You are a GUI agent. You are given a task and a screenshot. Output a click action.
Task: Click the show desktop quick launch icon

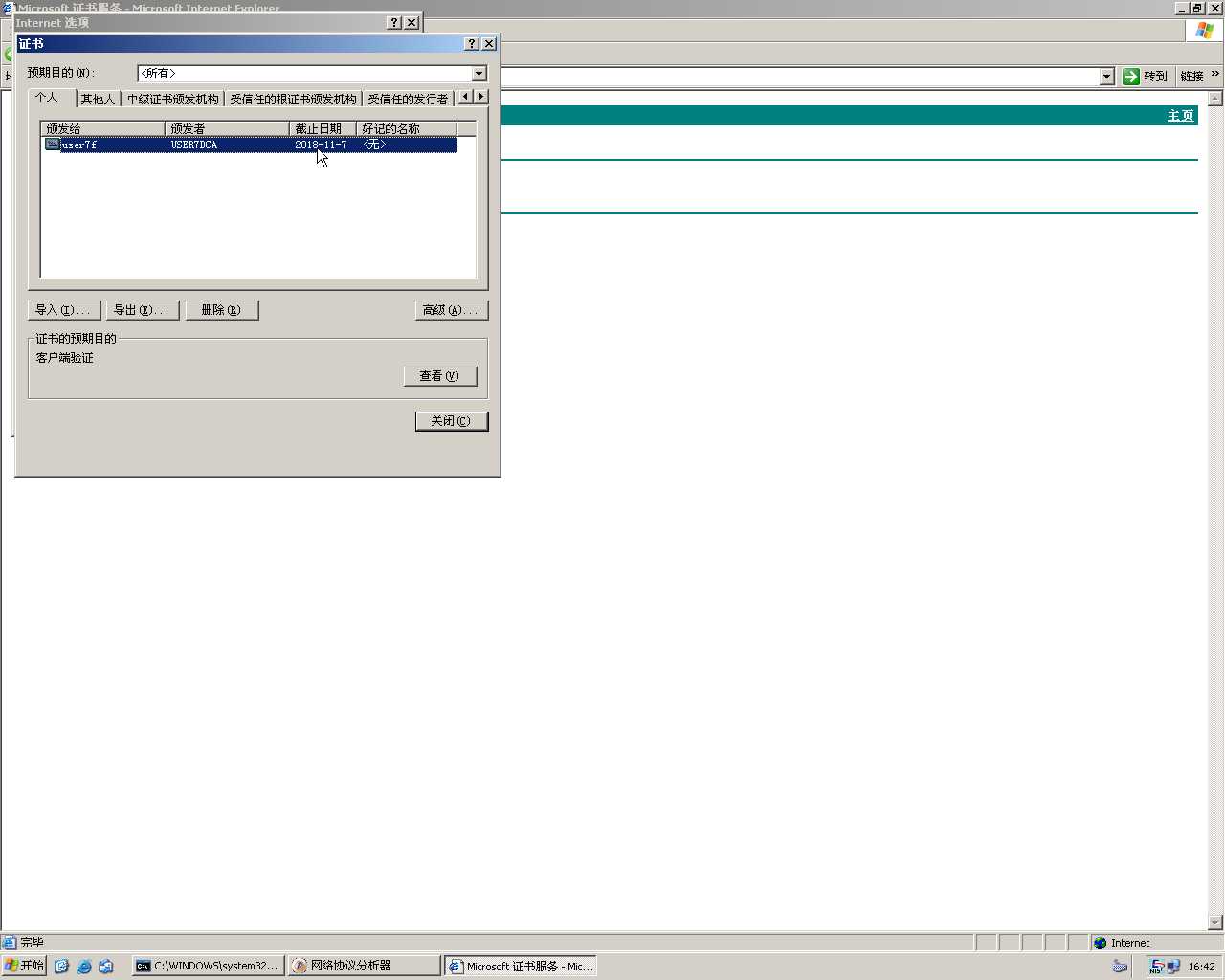[106, 967]
